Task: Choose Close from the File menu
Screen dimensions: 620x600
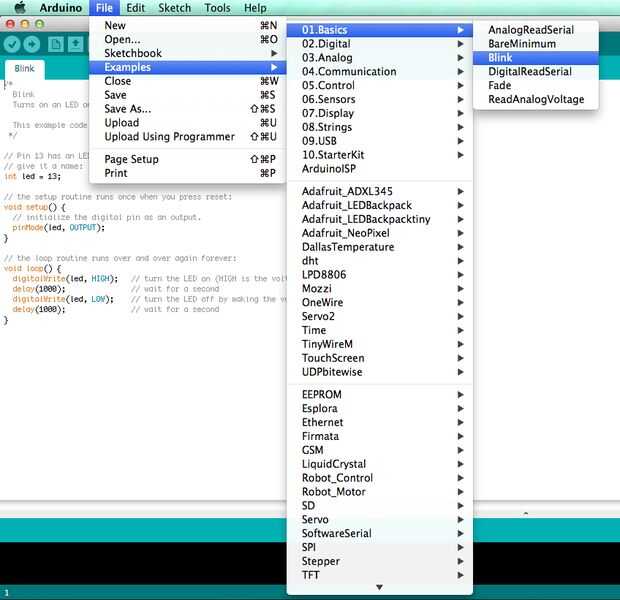Action: [x=187, y=81]
